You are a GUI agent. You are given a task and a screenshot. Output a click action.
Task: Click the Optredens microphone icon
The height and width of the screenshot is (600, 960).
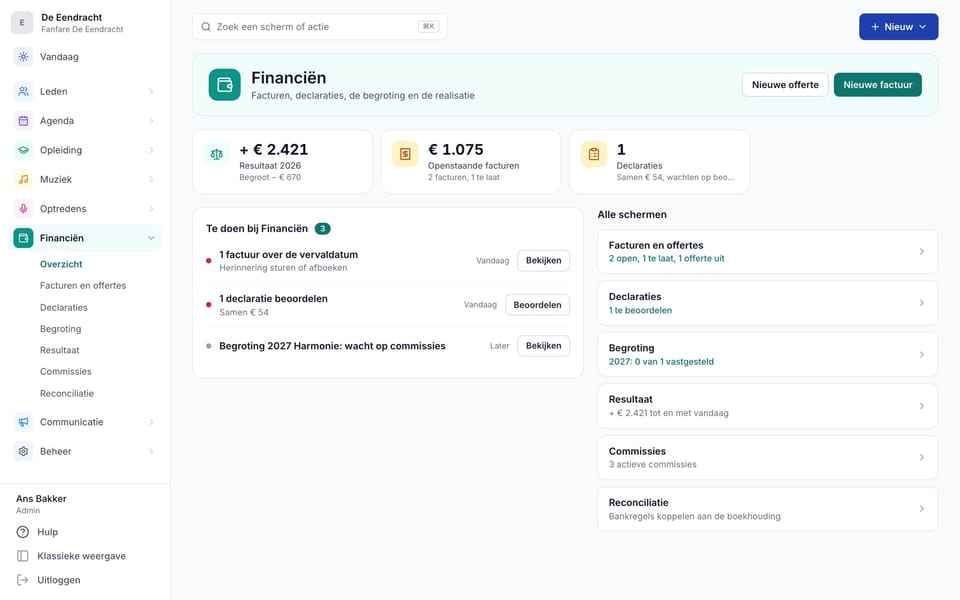[23, 209]
